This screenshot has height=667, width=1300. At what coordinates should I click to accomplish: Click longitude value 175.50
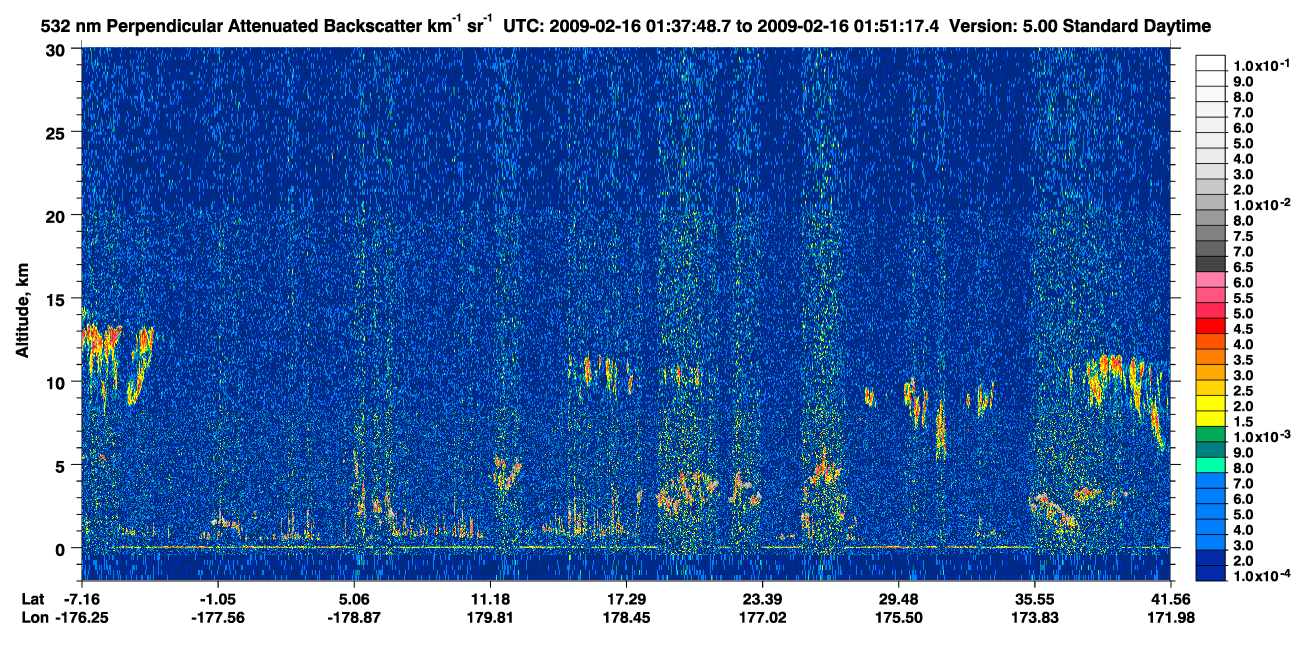pos(898,618)
